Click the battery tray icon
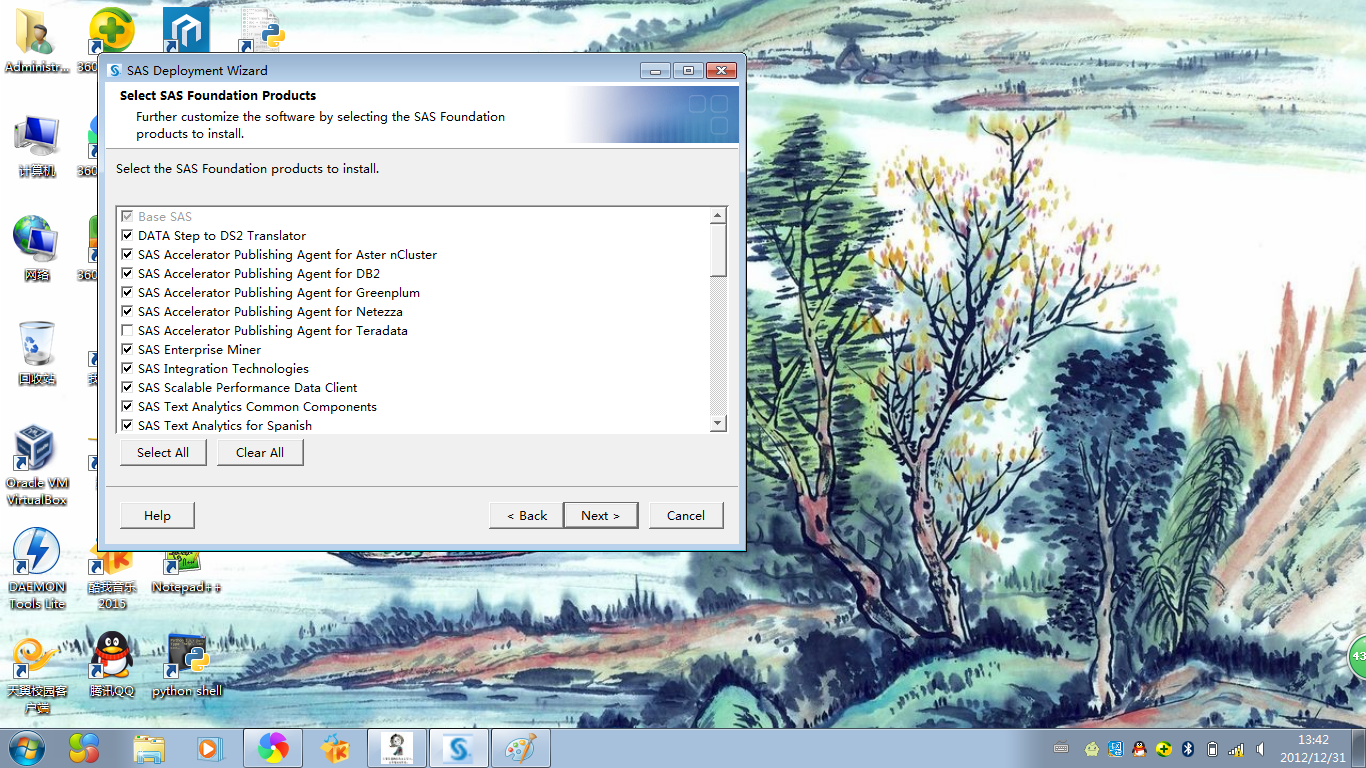The width and height of the screenshot is (1366, 768). 1212,748
